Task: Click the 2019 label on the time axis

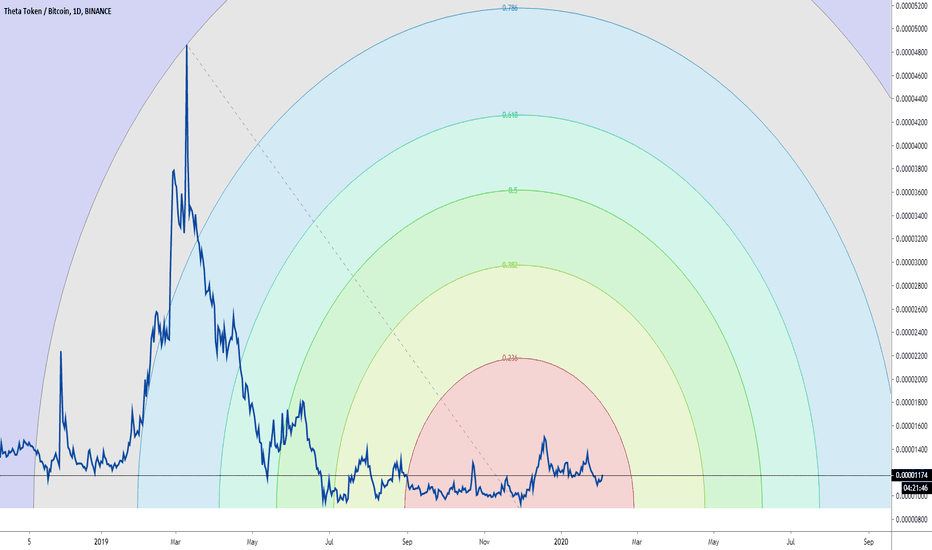Action: click(101, 542)
